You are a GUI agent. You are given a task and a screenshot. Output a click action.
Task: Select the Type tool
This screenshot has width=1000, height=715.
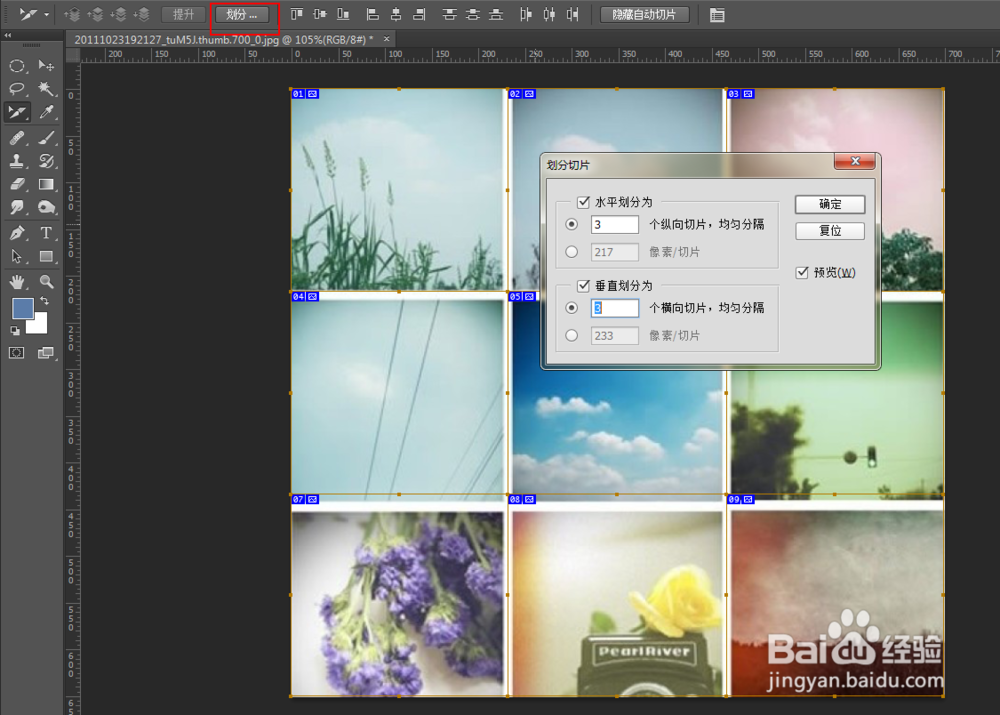[x=46, y=233]
